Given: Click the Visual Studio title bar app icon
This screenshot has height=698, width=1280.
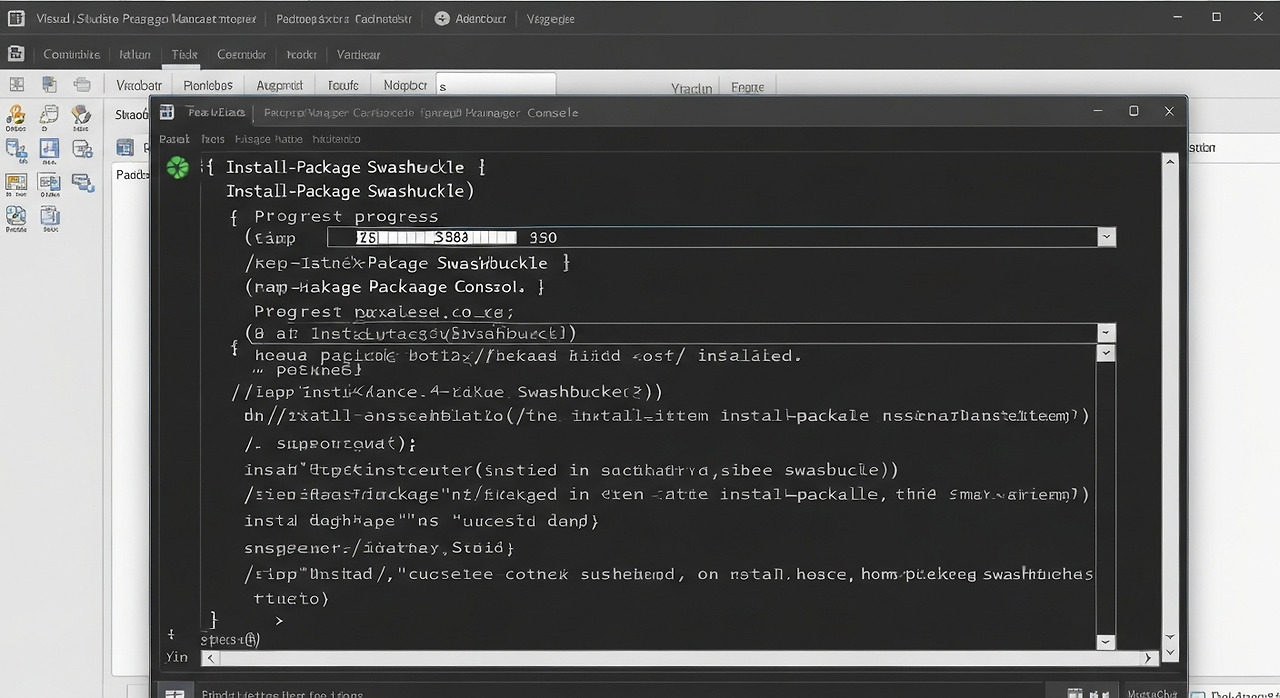Looking at the screenshot, I should pos(15,18).
